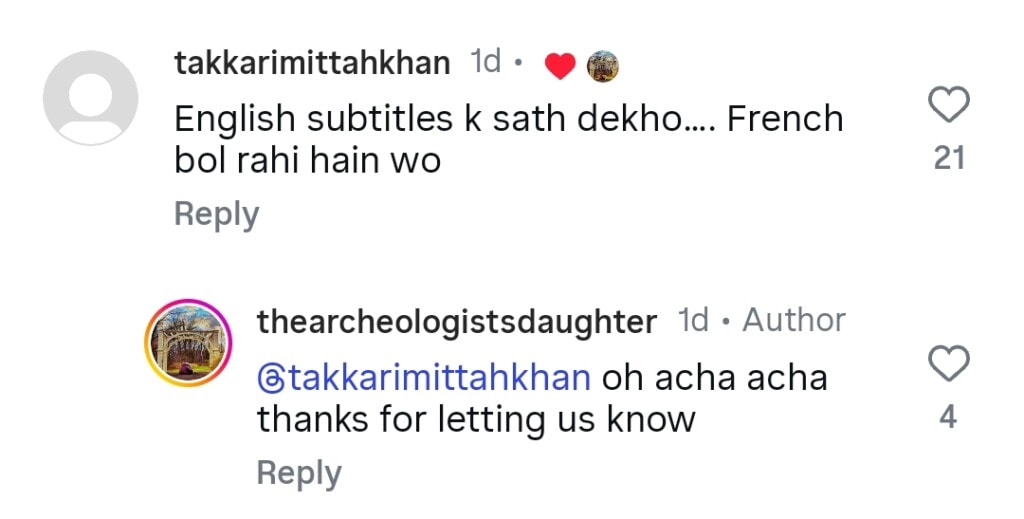Tap the "French bol rahi hain wo" line
The height and width of the screenshot is (519, 1024).
click(x=308, y=160)
